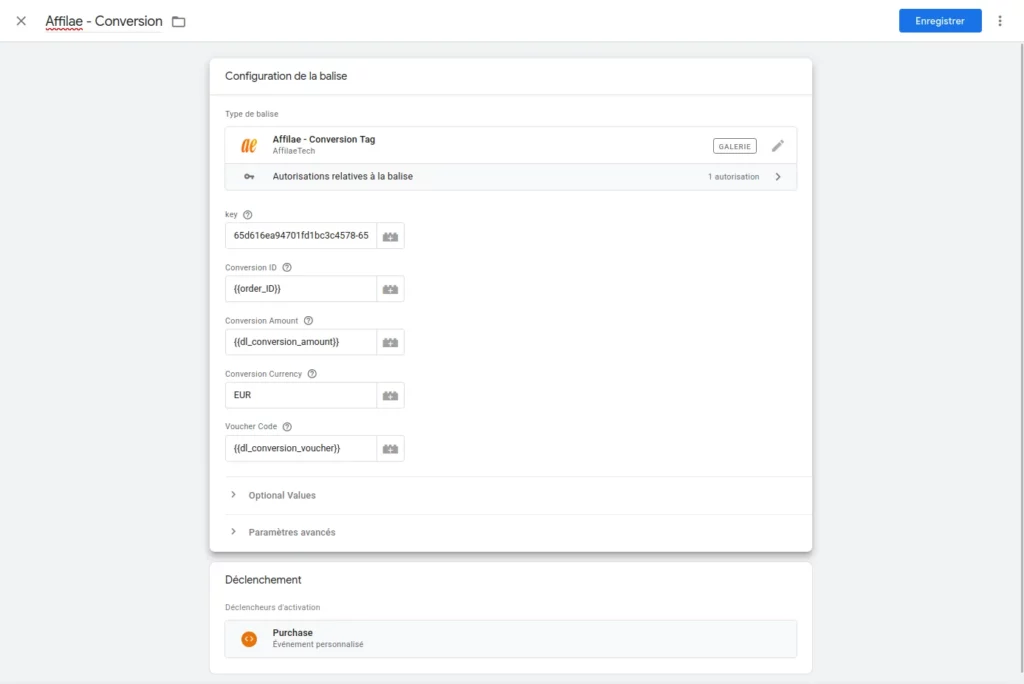Open variable picker for Conversion Amount
Screen dimensions: 1024x684
(390, 342)
